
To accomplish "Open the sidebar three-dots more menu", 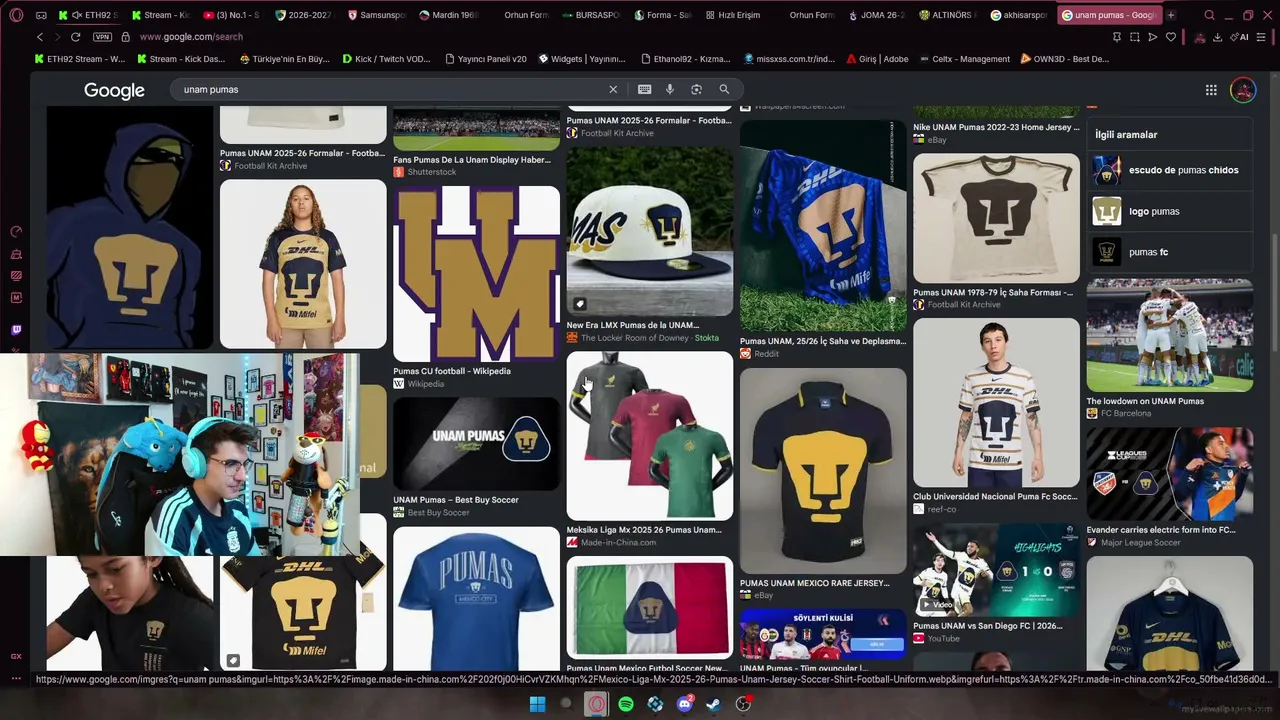I will pyautogui.click(x=16, y=679).
